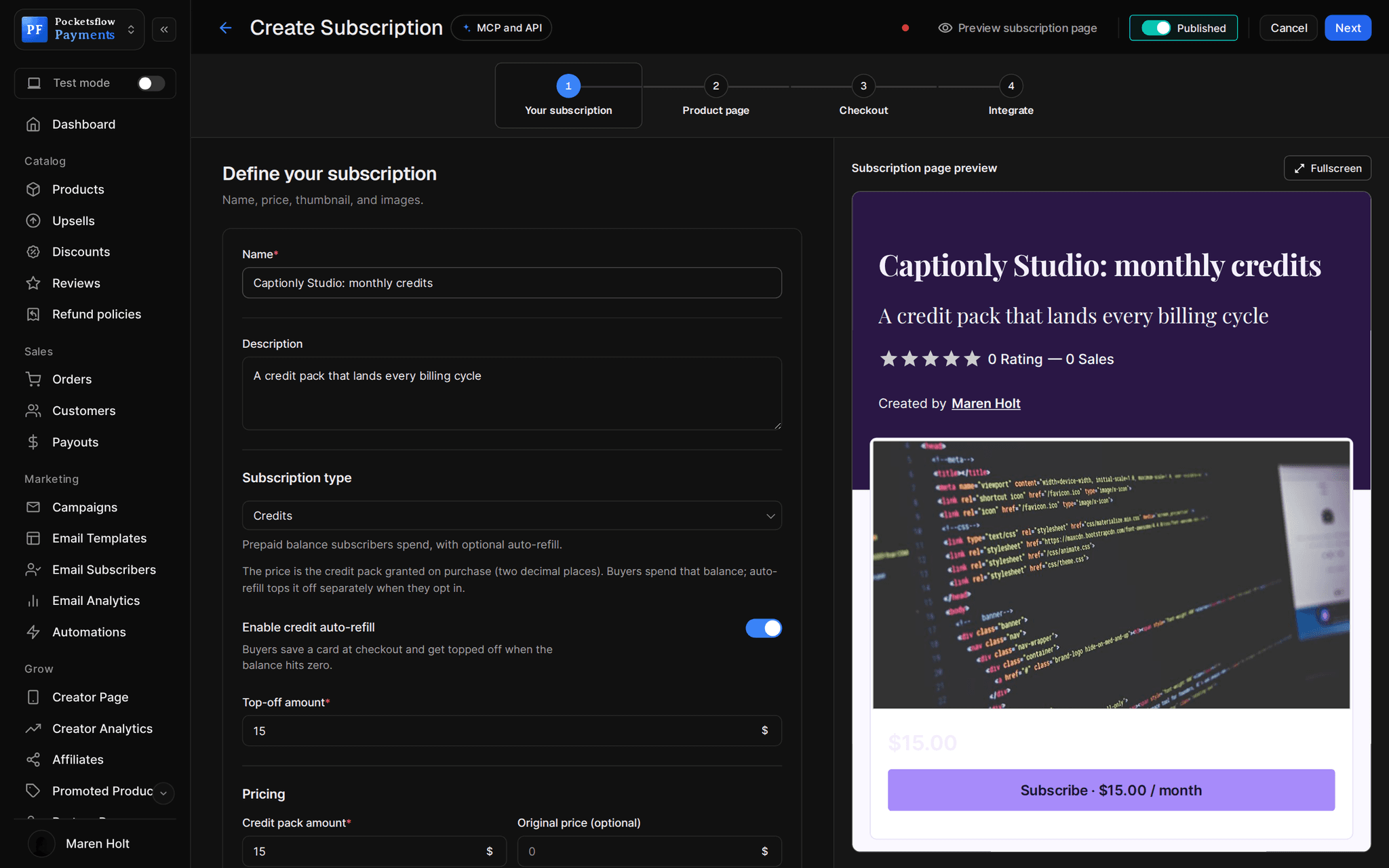This screenshot has width=1389, height=868.
Task: Click the Next button
Action: point(1348,28)
